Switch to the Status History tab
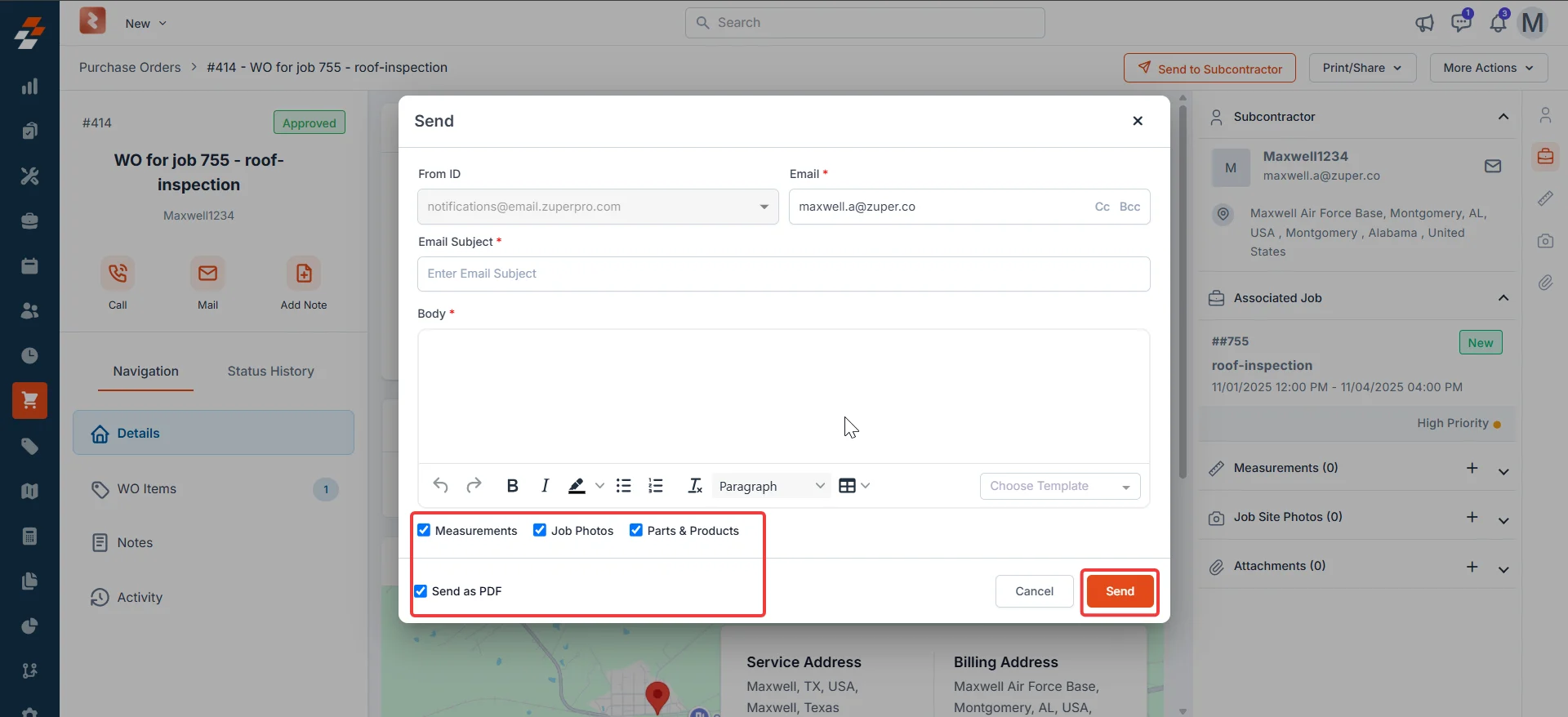The width and height of the screenshot is (1568, 717). [270, 371]
